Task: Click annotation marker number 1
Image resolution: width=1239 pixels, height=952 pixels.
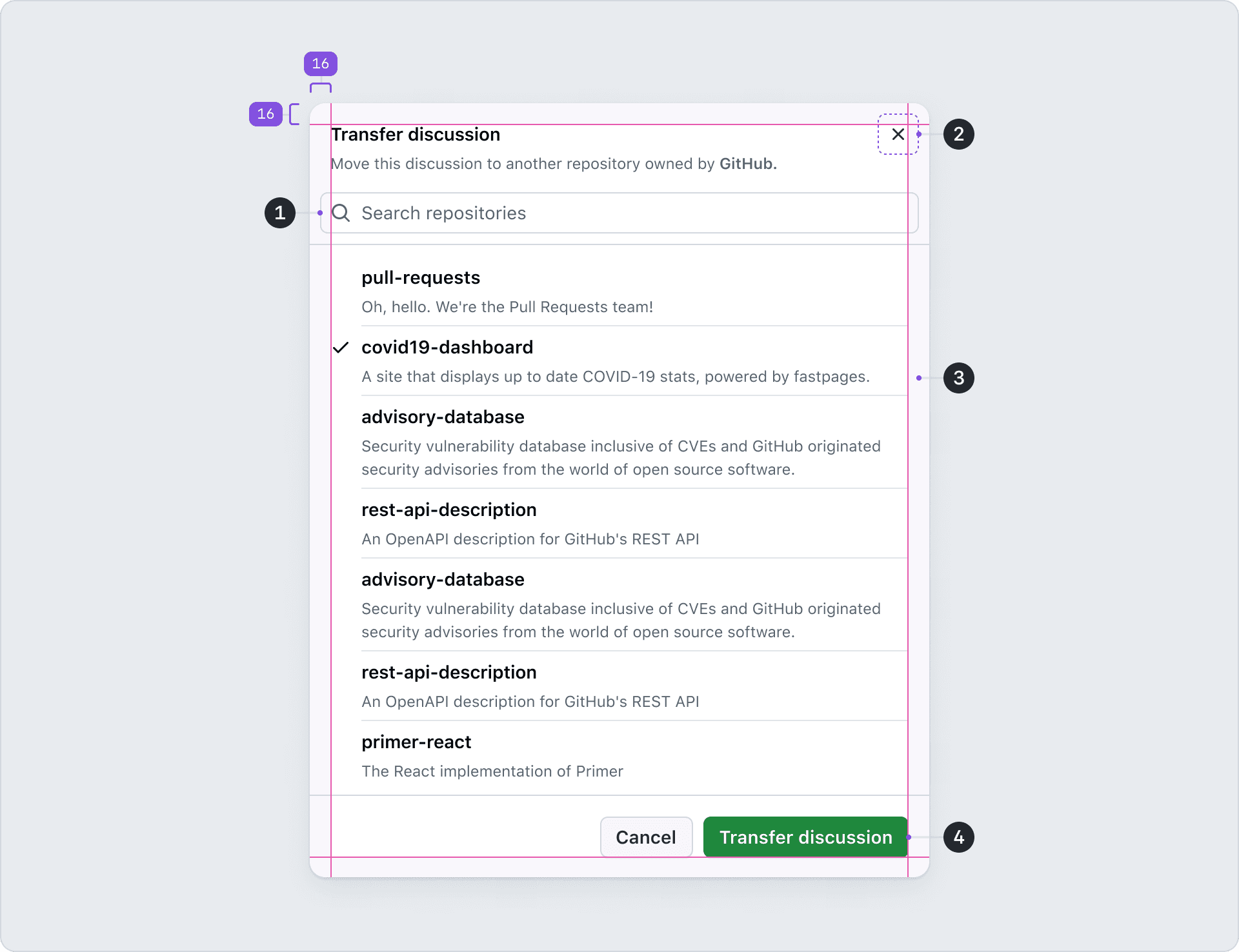Action: point(280,213)
